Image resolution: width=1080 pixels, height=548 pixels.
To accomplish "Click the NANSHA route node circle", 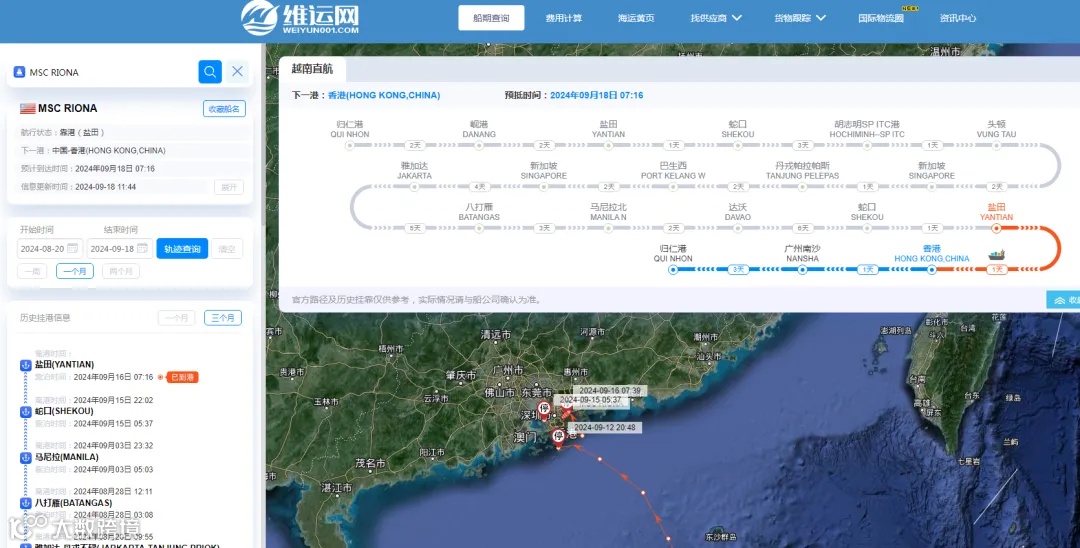I will 802,270.
